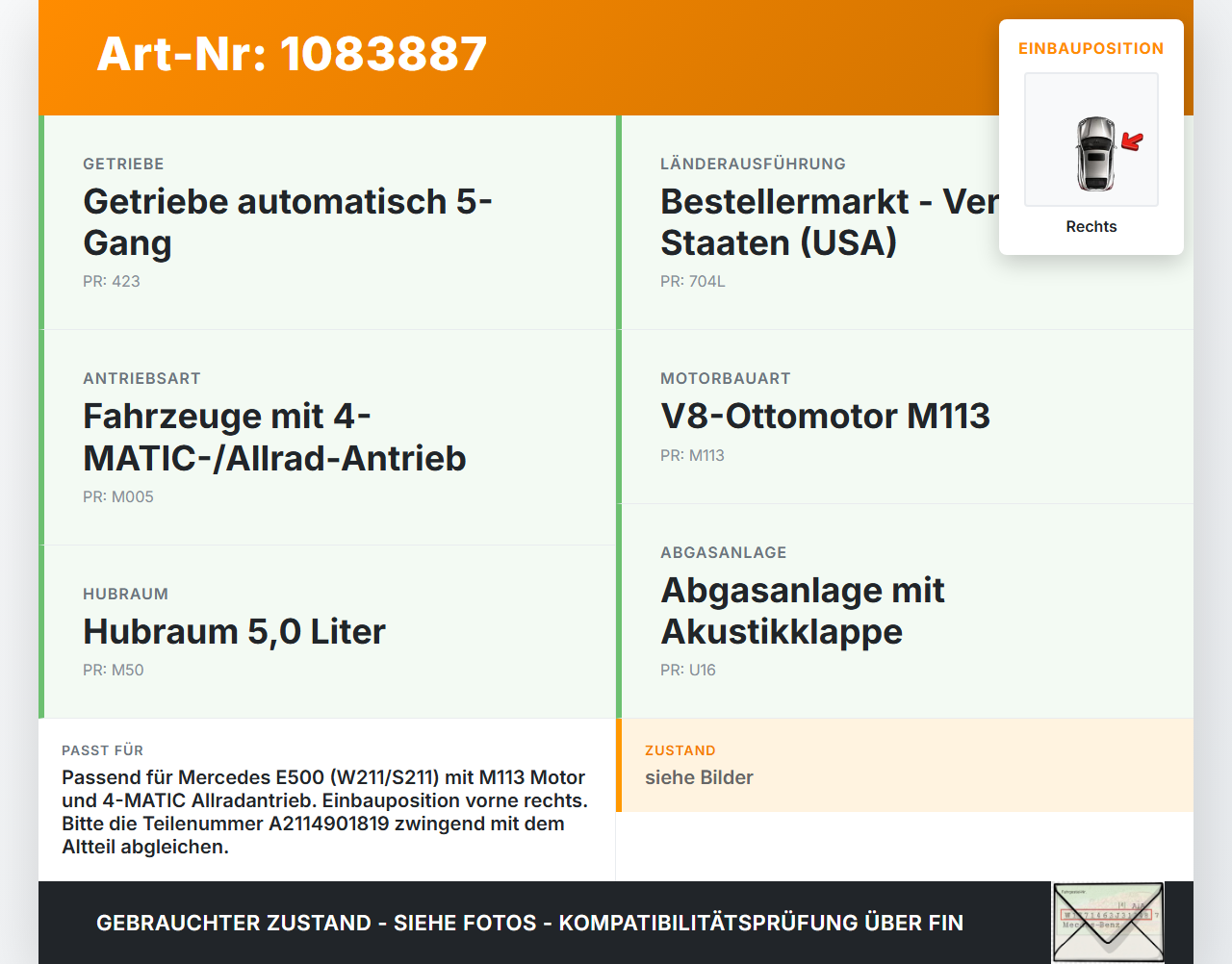Click the PR: U16 code
1232x964 pixels.
pyautogui.click(x=688, y=670)
